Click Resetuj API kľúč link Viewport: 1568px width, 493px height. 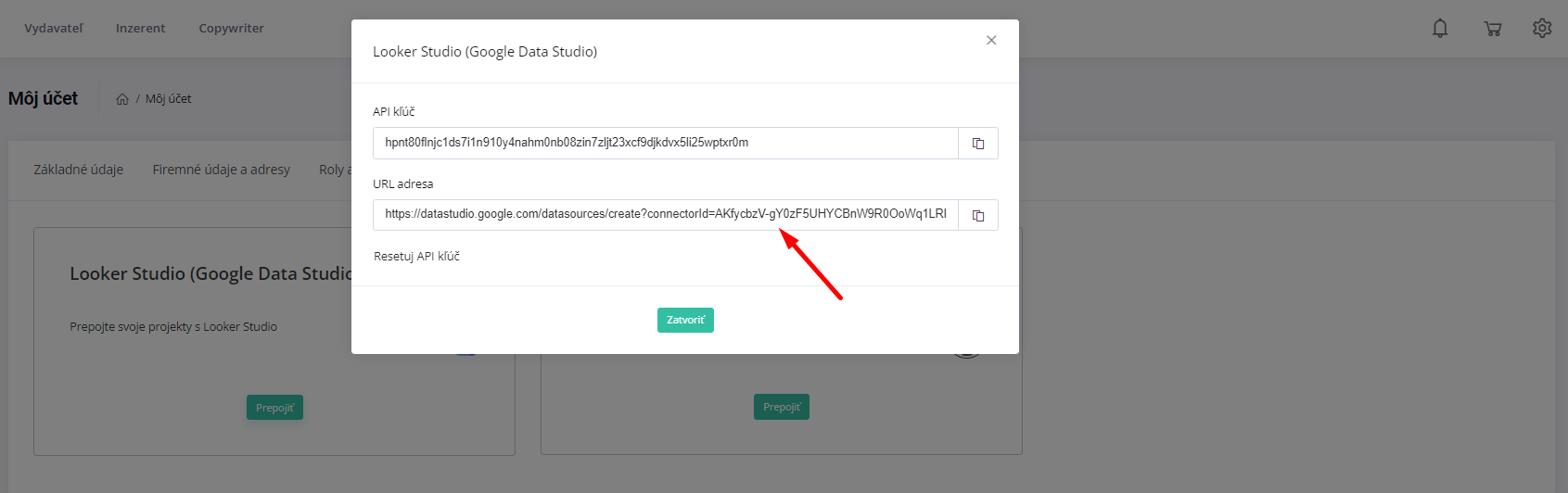click(416, 257)
